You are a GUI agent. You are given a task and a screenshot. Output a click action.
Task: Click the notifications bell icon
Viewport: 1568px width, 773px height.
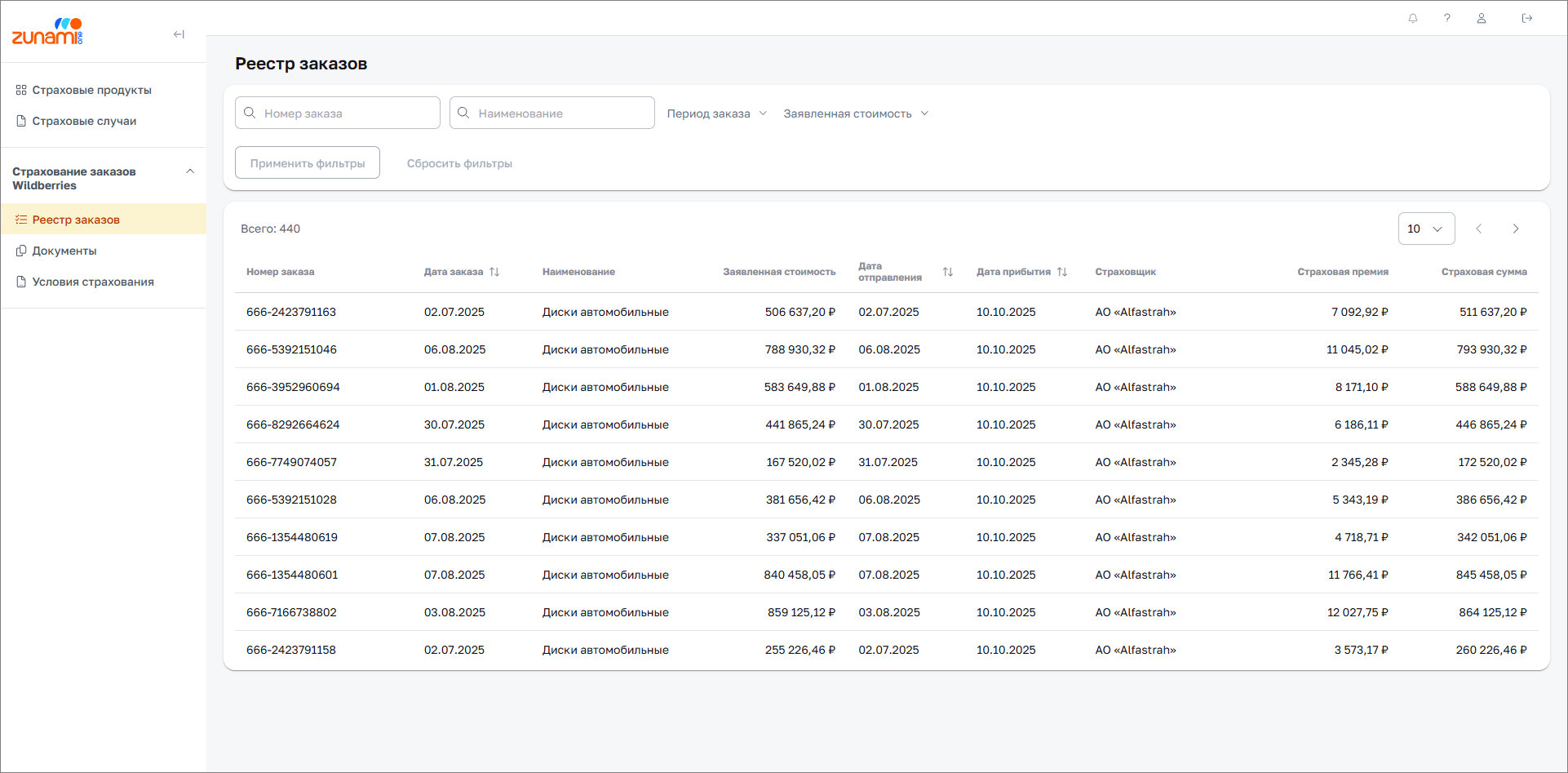click(1413, 18)
